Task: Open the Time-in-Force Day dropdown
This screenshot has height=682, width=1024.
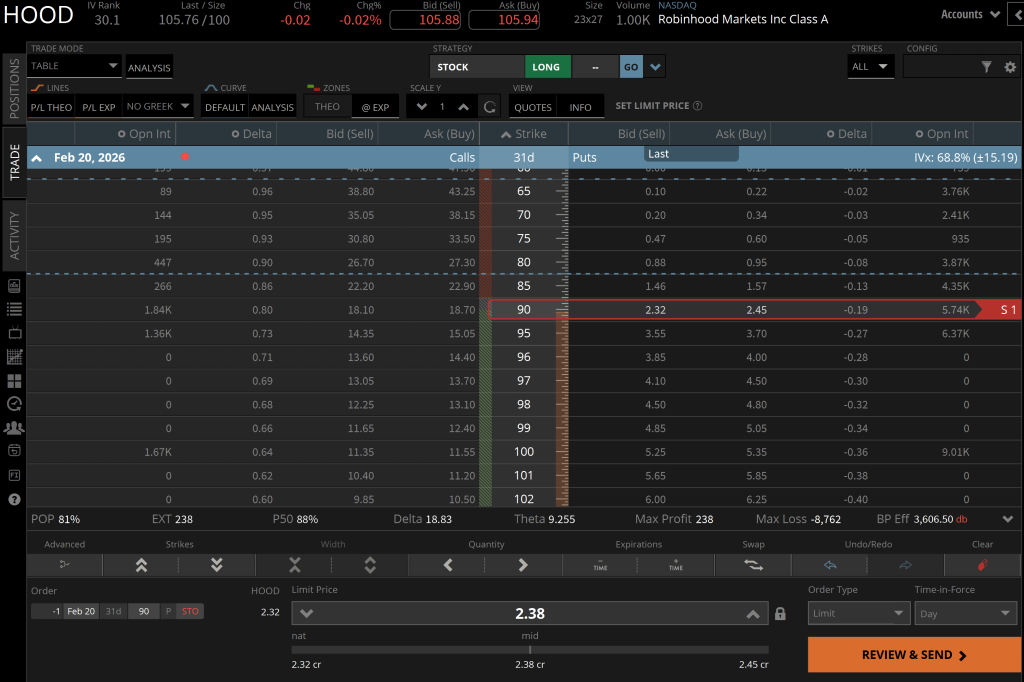Action: click(x=967, y=613)
